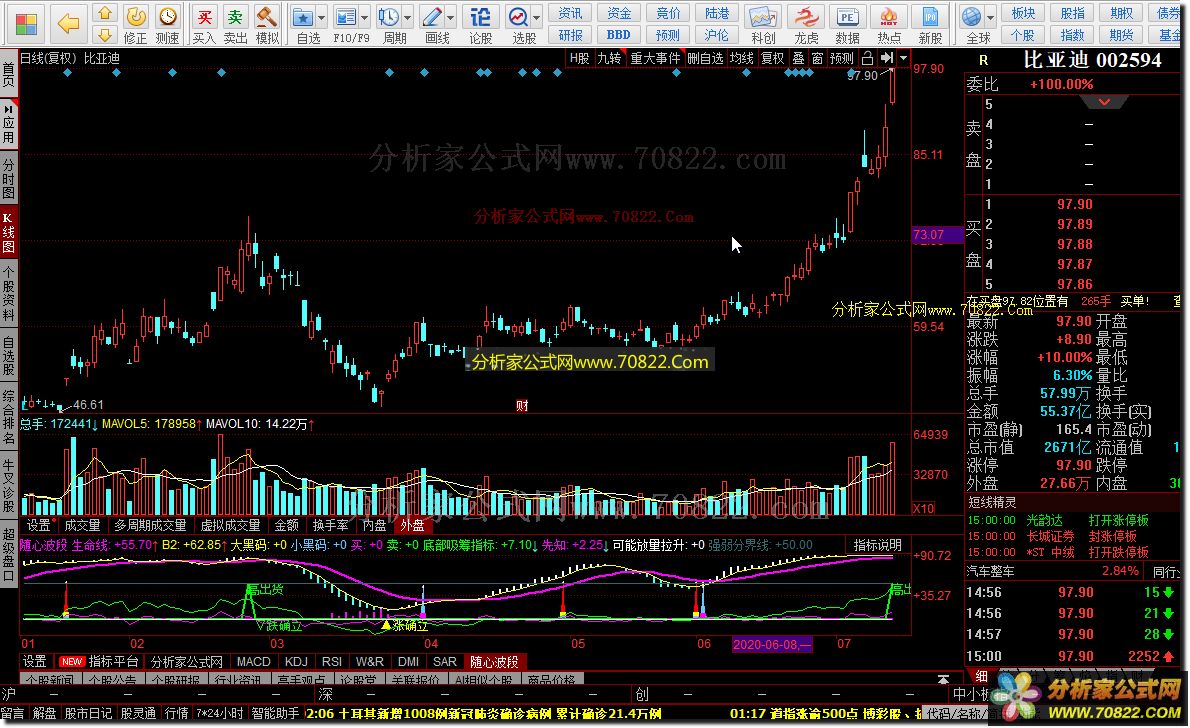1190x728 pixels.
Task: Open 股市日记 in status bar
Action: click(87, 714)
